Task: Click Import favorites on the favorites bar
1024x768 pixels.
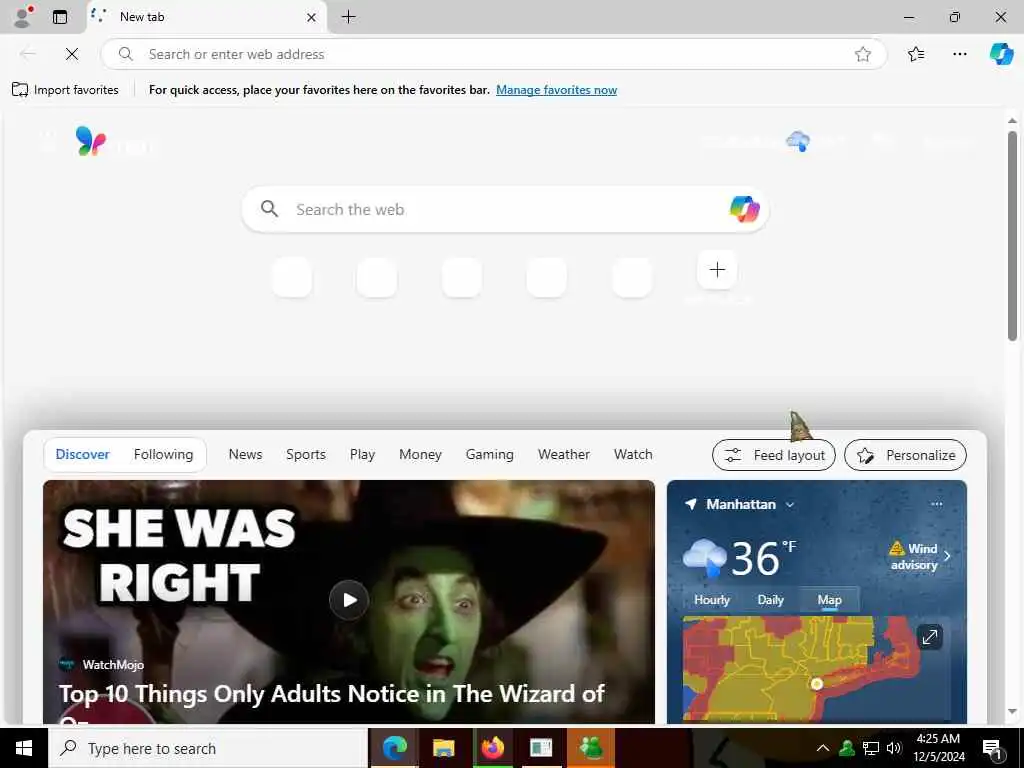Action: click(x=65, y=89)
